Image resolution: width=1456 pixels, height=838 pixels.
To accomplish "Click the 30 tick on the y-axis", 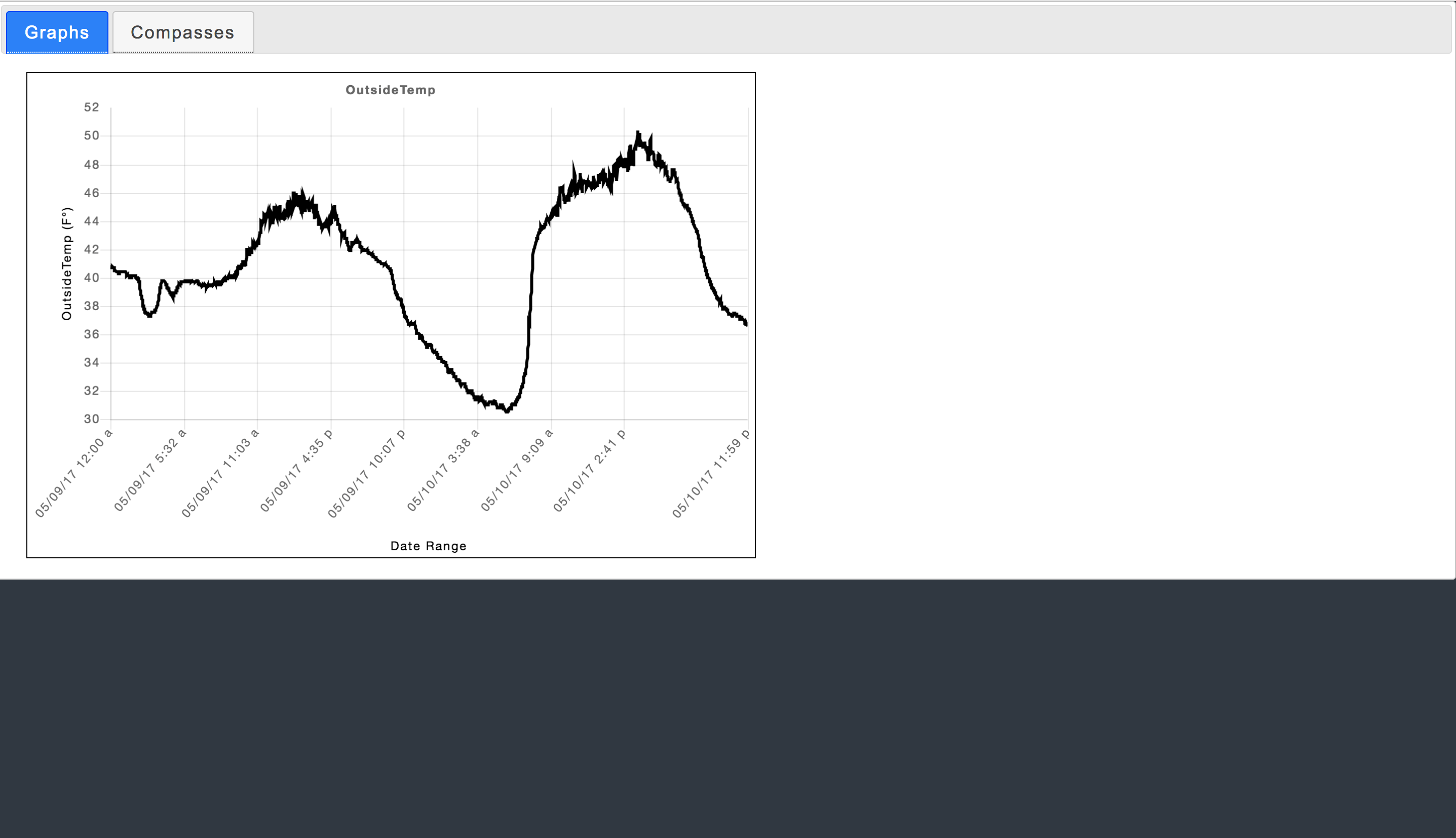I will click(x=92, y=419).
